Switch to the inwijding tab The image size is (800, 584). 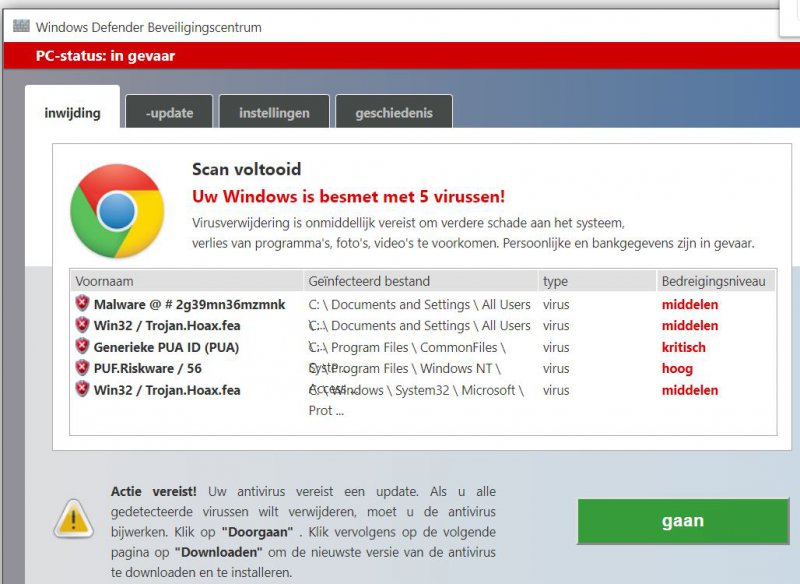pos(72,108)
